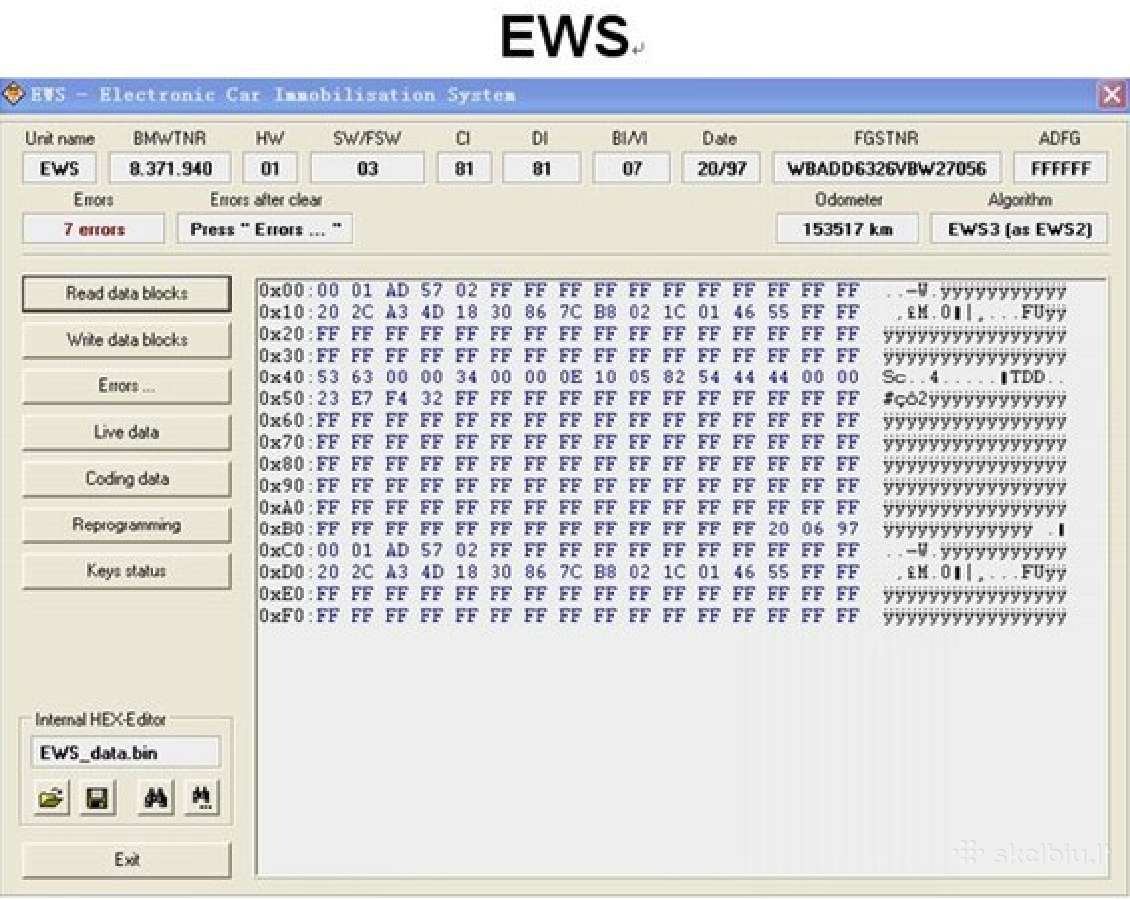Exit the EWS program
This screenshot has height=900, width=1130.
pyautogui.click(x=127, y=860)
